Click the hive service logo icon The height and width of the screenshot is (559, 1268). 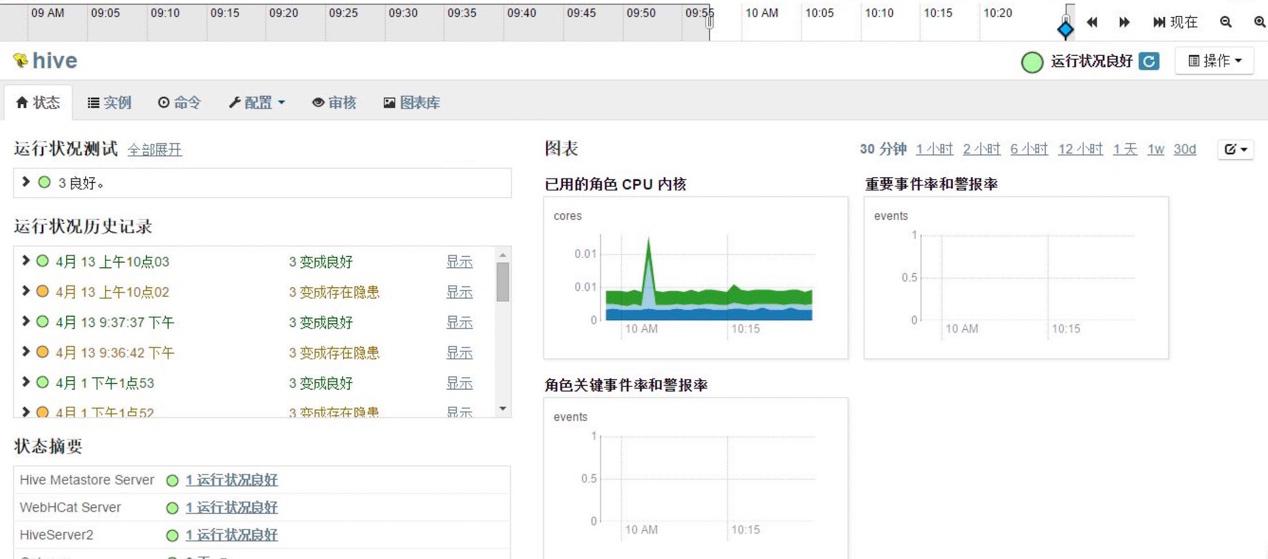click(x=20, y=61)
